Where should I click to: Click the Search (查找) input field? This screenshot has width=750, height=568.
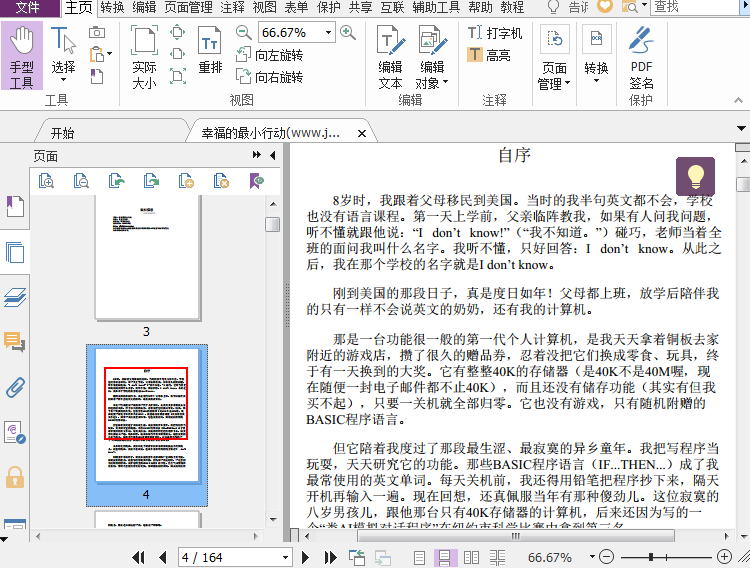pos(694,7)
